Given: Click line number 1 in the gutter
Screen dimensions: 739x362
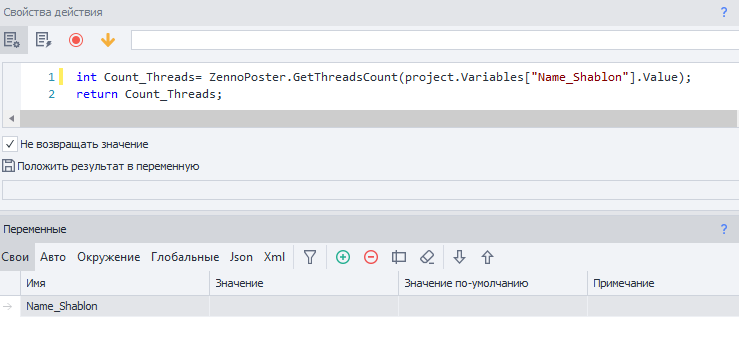Looking at the screenshot, I should click(x=51, y=77).
